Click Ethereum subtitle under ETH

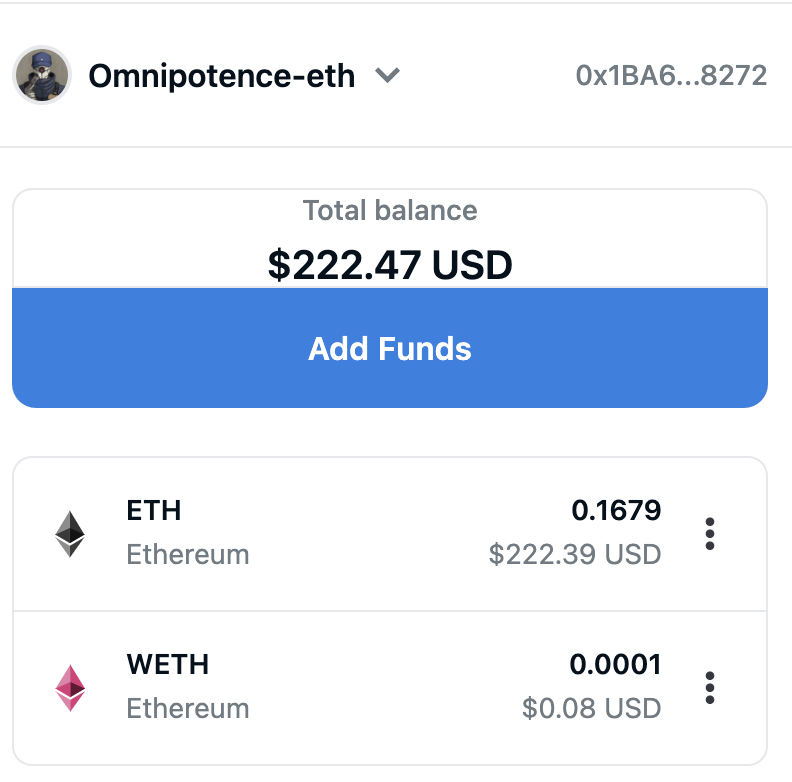[188, 555]
